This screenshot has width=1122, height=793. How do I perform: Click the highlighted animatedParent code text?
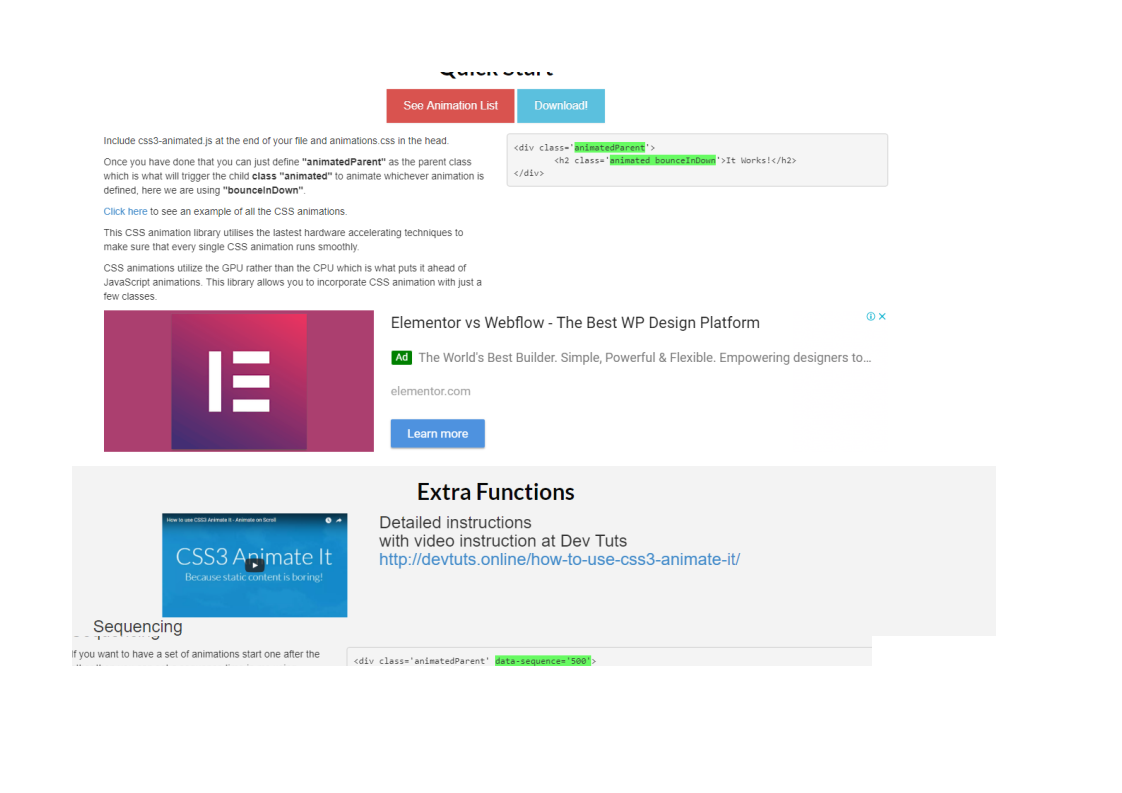[610, 148]
